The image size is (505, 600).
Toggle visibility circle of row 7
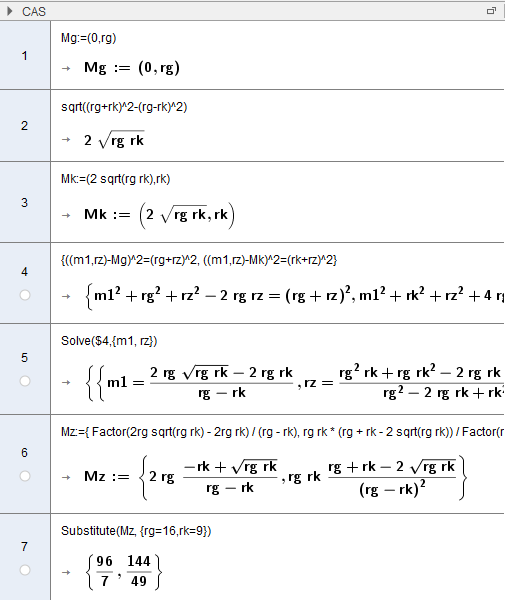[x=25, y=570]
